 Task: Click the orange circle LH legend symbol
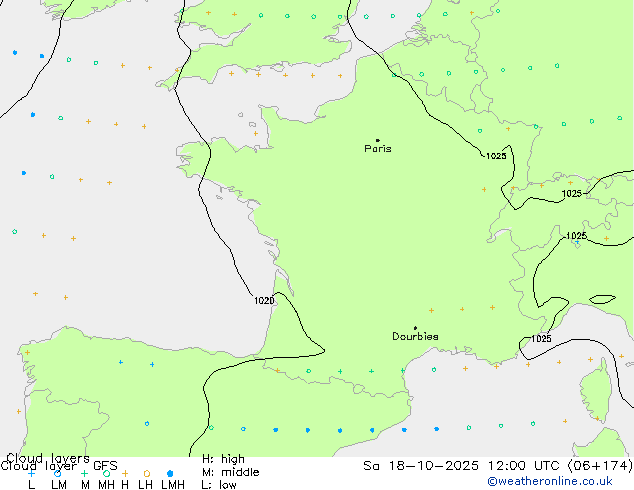point(147,473)
